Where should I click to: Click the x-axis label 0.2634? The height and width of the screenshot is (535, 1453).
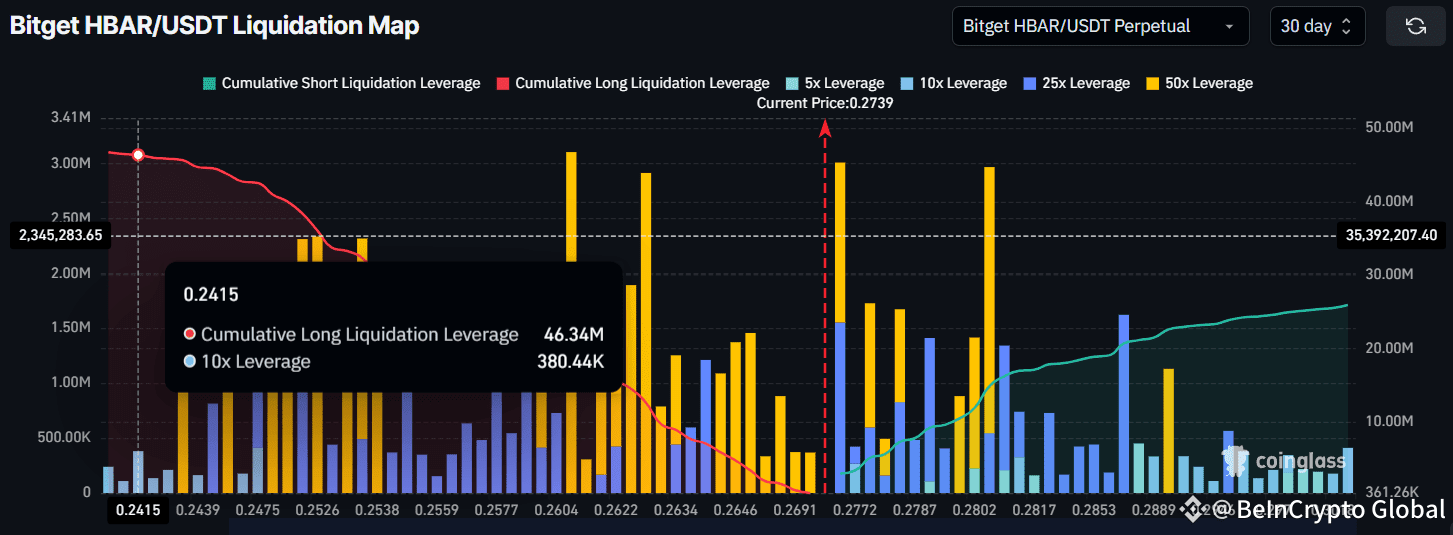pyautogui.click(x=676, y=510)
